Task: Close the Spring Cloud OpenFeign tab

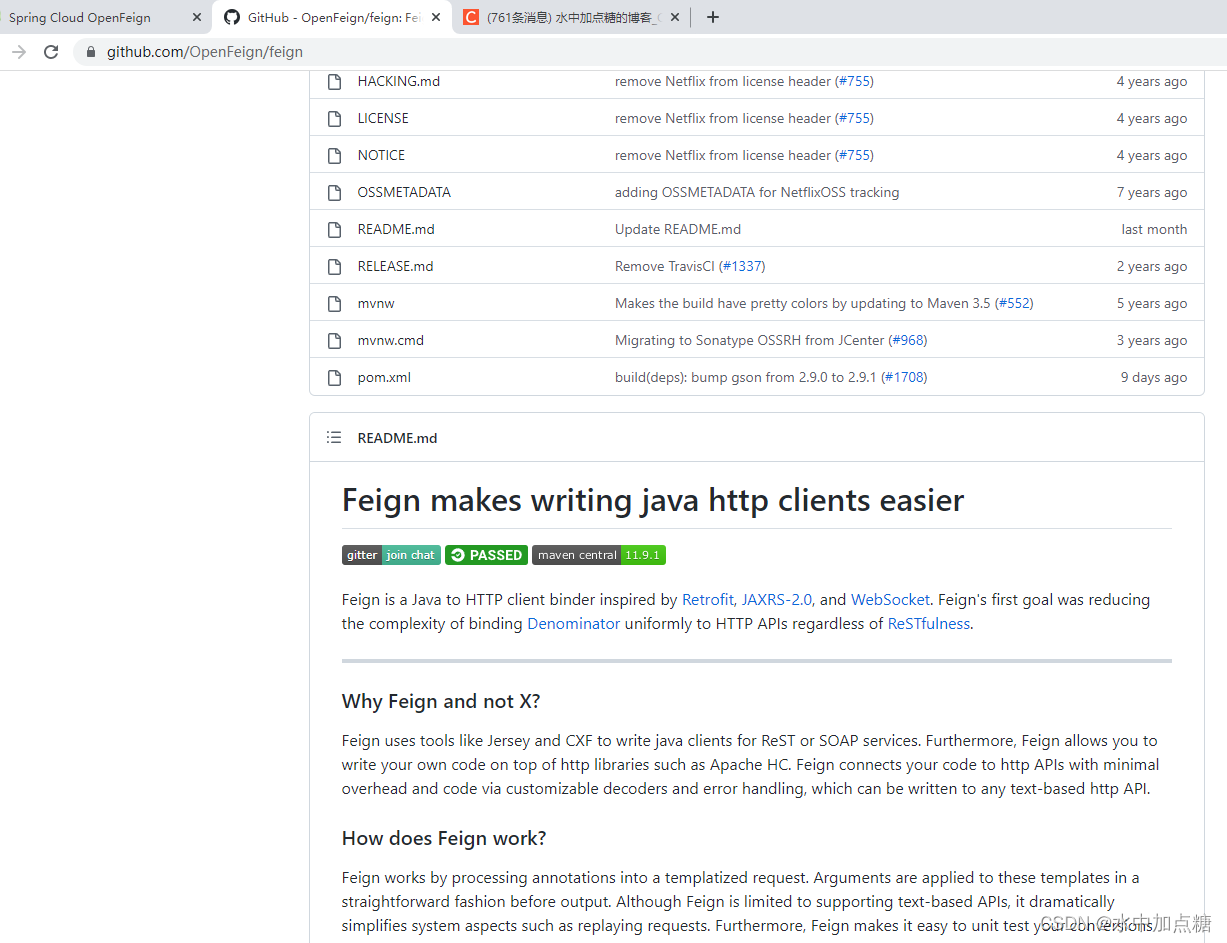Action: 197,17
